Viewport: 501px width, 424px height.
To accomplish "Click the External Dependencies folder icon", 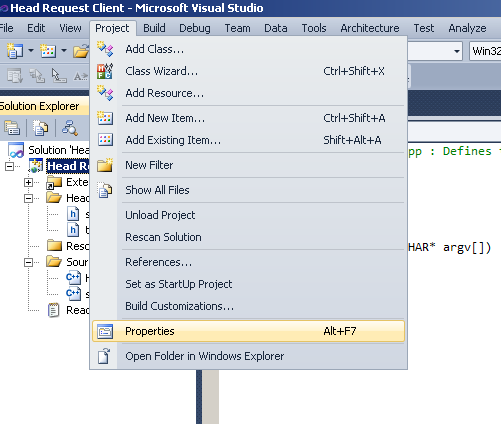I will click(54, 182).
